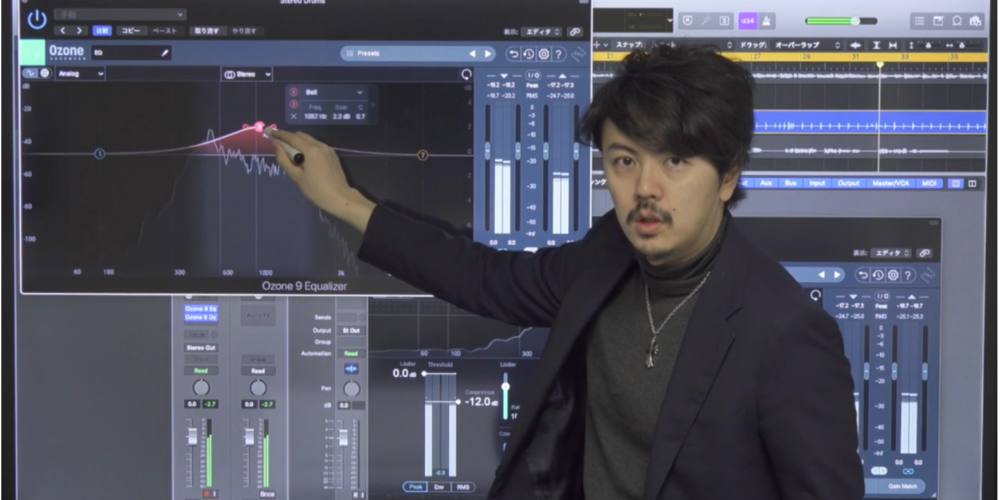Click the pencil icon to rename EQ preset
Viewport: 1000px width, 500px height.
click(x=164, y=52)
